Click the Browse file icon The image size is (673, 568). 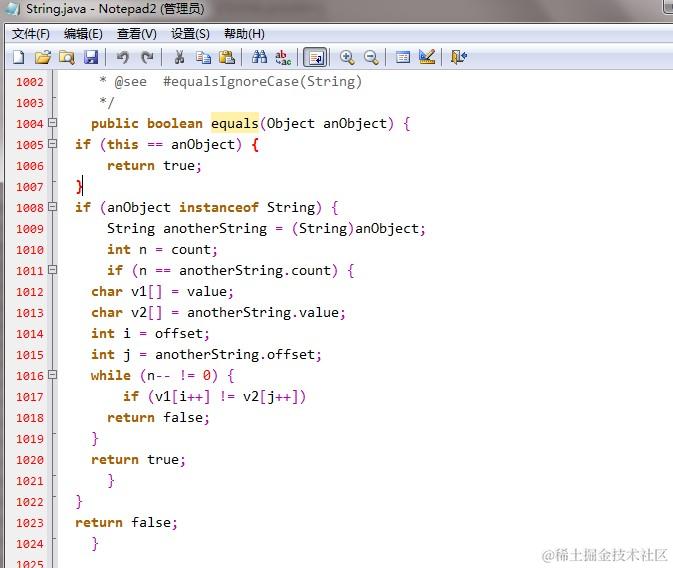[67, 57]
